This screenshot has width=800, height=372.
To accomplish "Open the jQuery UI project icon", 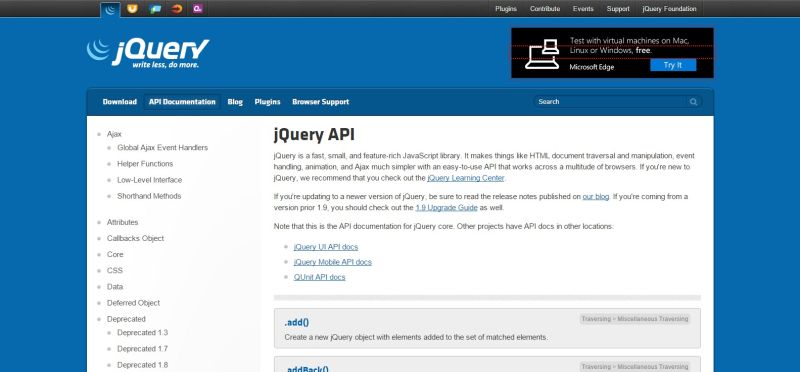I will click(x=132, y=8).
